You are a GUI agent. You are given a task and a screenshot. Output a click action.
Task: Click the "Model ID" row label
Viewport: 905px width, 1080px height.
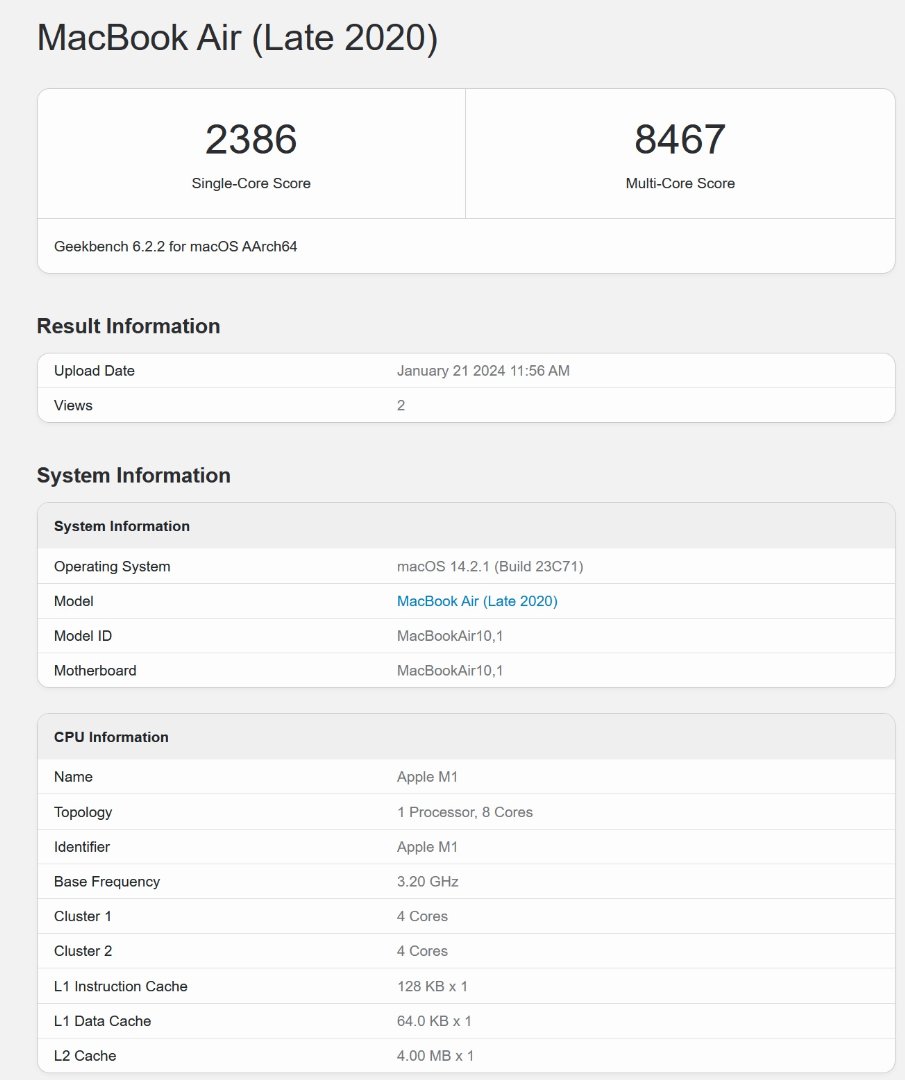pos(83,636)
